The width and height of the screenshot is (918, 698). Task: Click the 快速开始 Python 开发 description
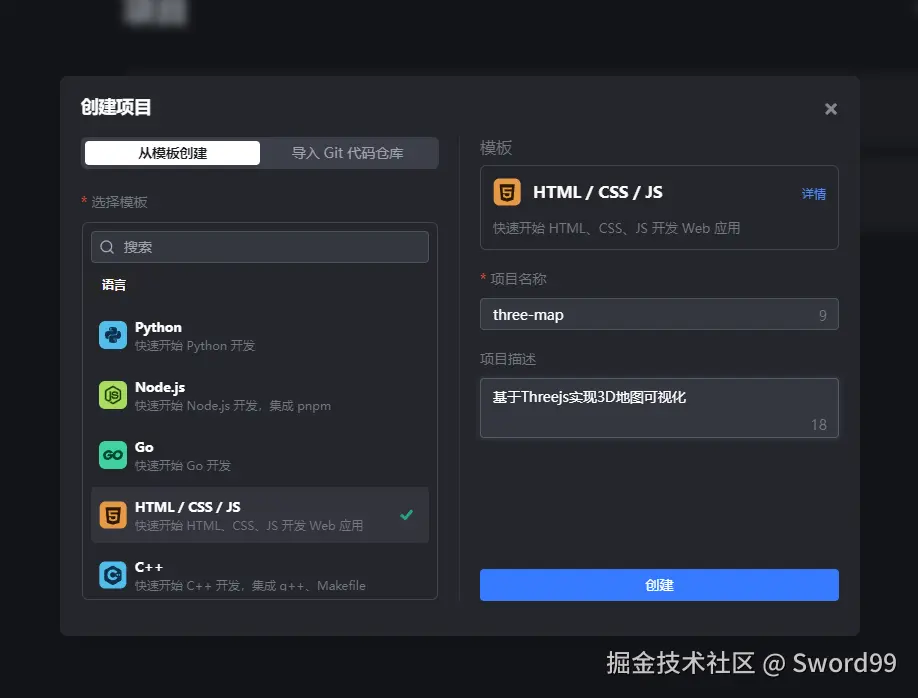pyautogui.click(x=195, y=346)
